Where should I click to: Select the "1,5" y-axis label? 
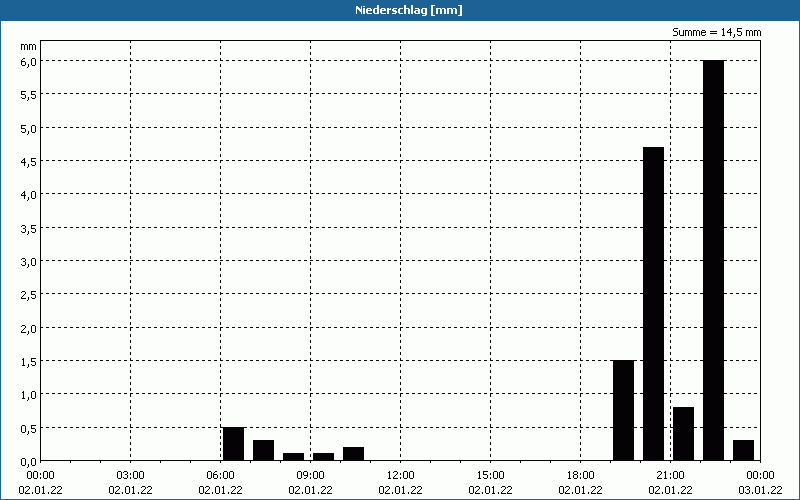(x=29, y=362)
